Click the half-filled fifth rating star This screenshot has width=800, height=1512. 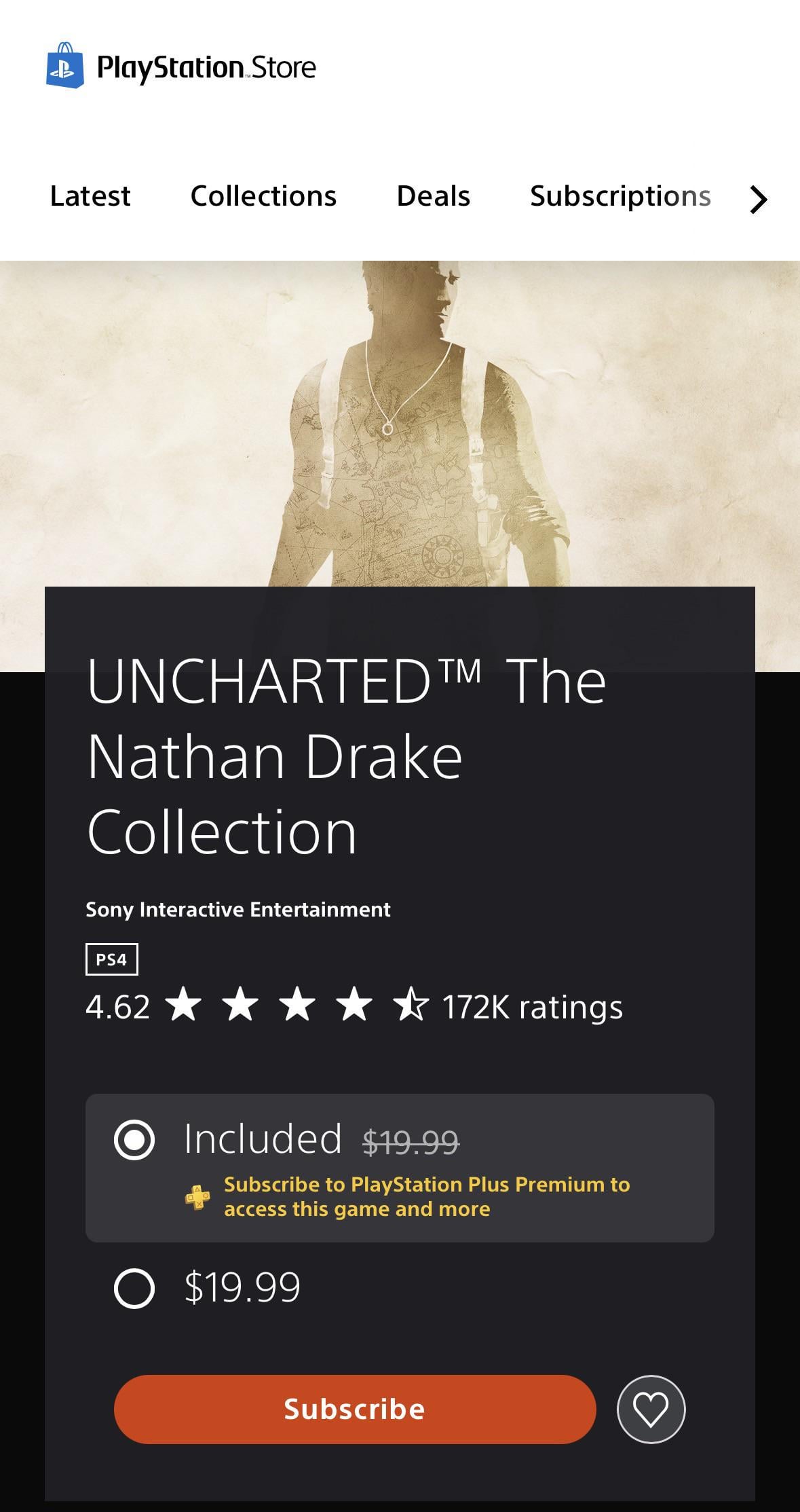pyautogui.click(x=411, y=1006)
